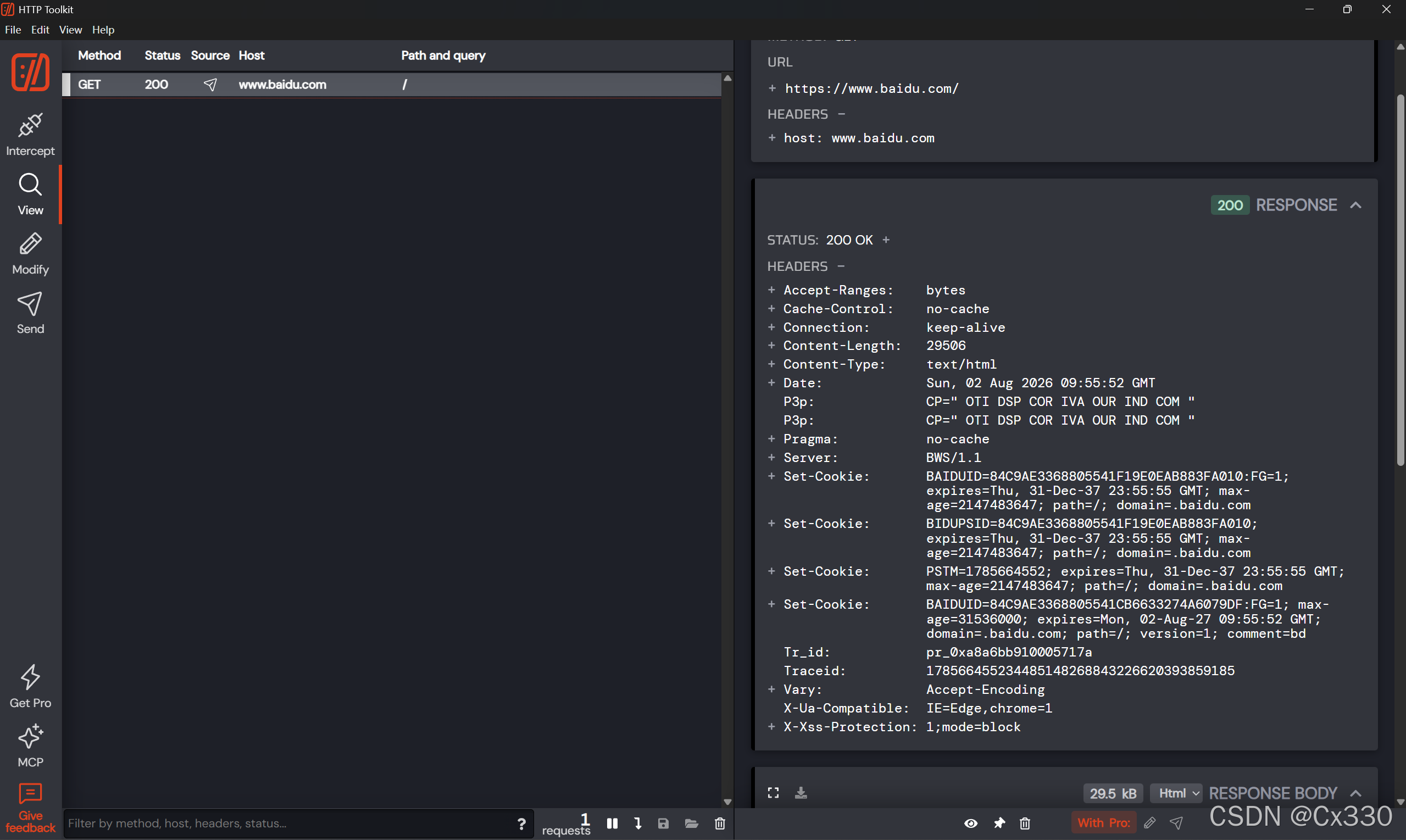
Task: Click the 29.5 kB size badge
Action: [1113, 794]
